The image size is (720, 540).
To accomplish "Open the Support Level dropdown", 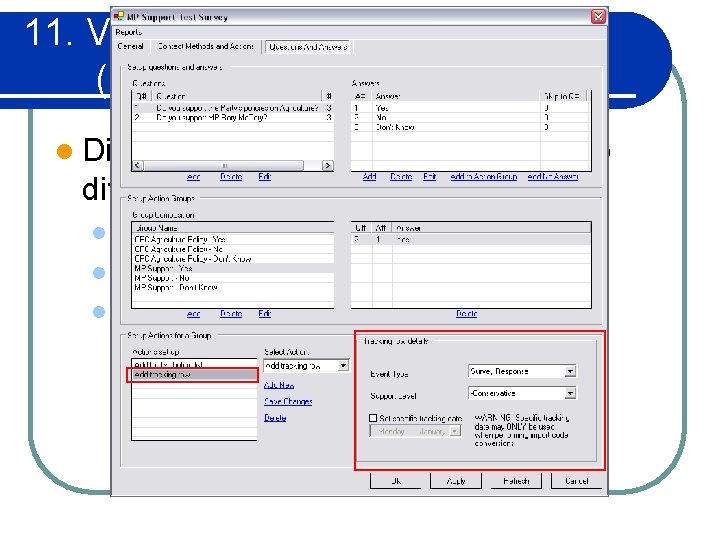I will [570, 394].
